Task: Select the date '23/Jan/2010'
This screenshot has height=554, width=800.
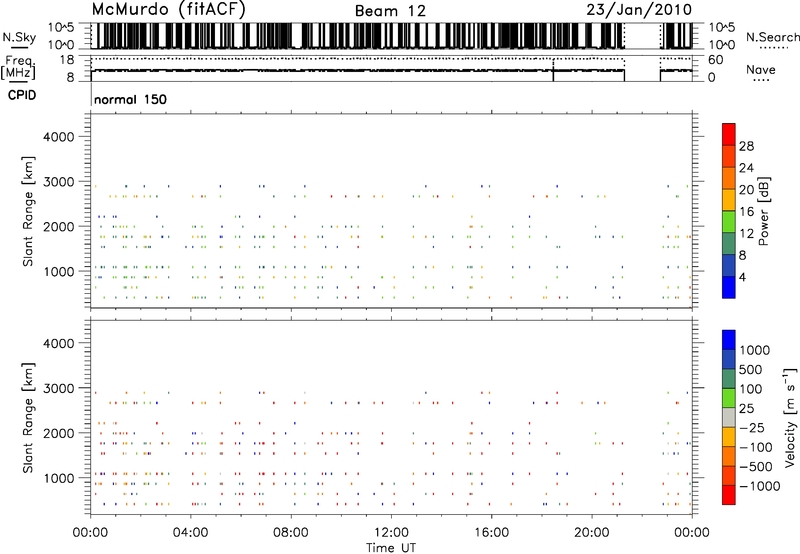Action: (x=639, y=10)
